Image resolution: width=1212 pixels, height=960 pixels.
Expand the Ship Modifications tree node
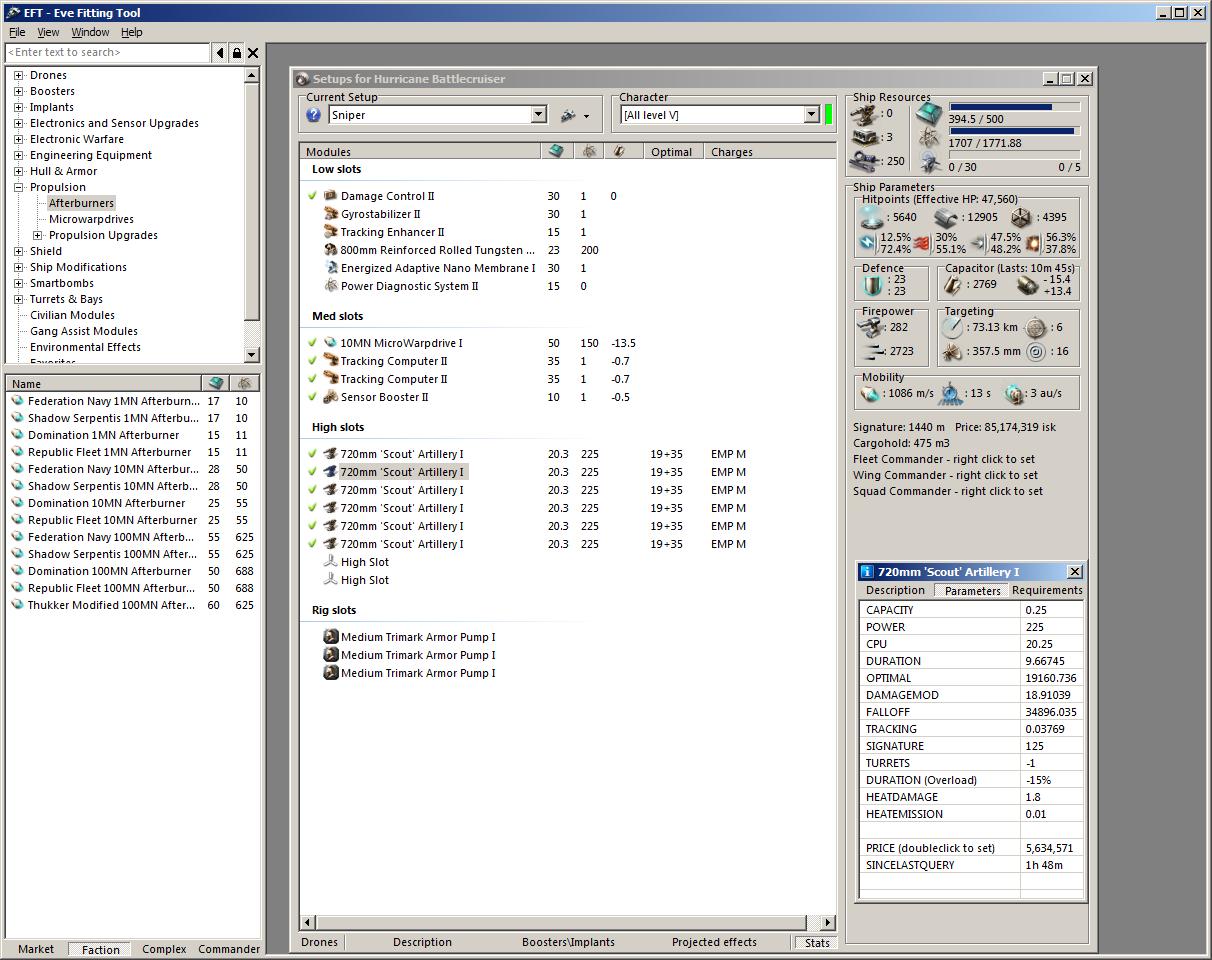point(19,267)
